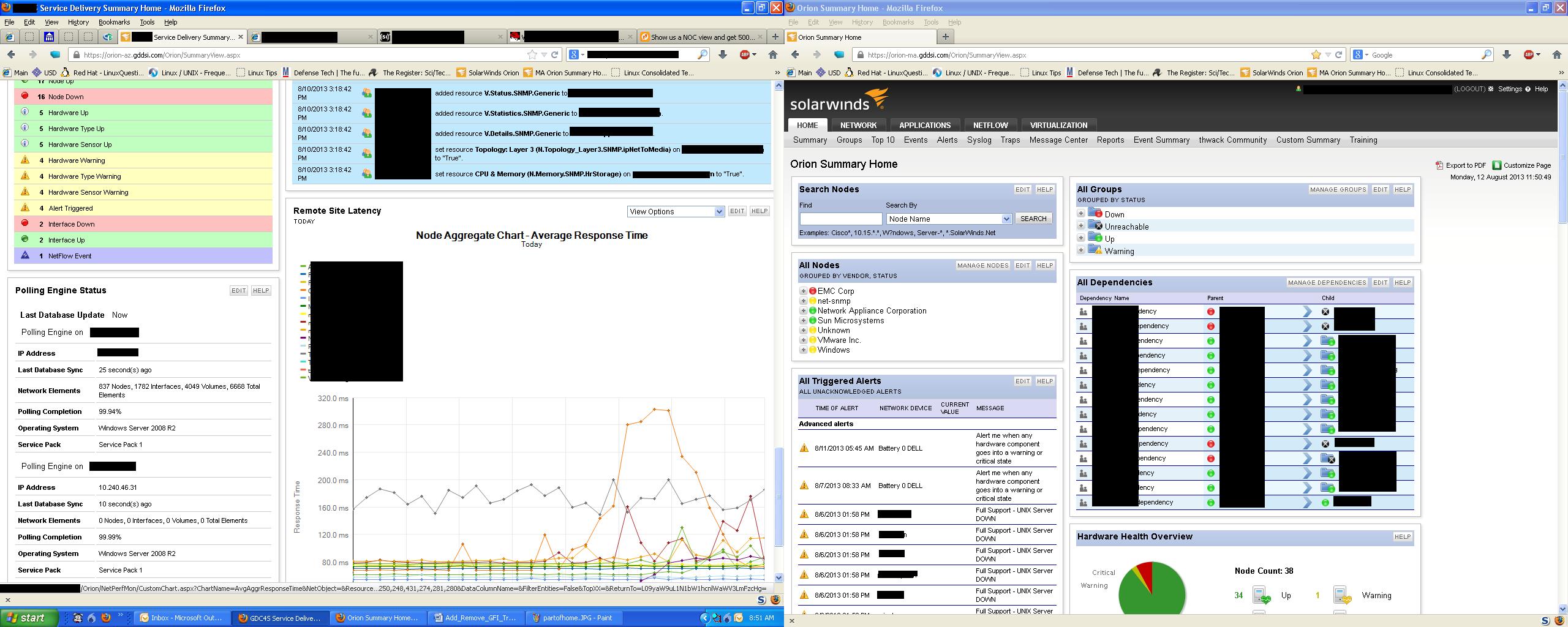The height and width of the screenshot is (627, 1568).
Task: Click the Windows Start button
Action: coord(29,618)
